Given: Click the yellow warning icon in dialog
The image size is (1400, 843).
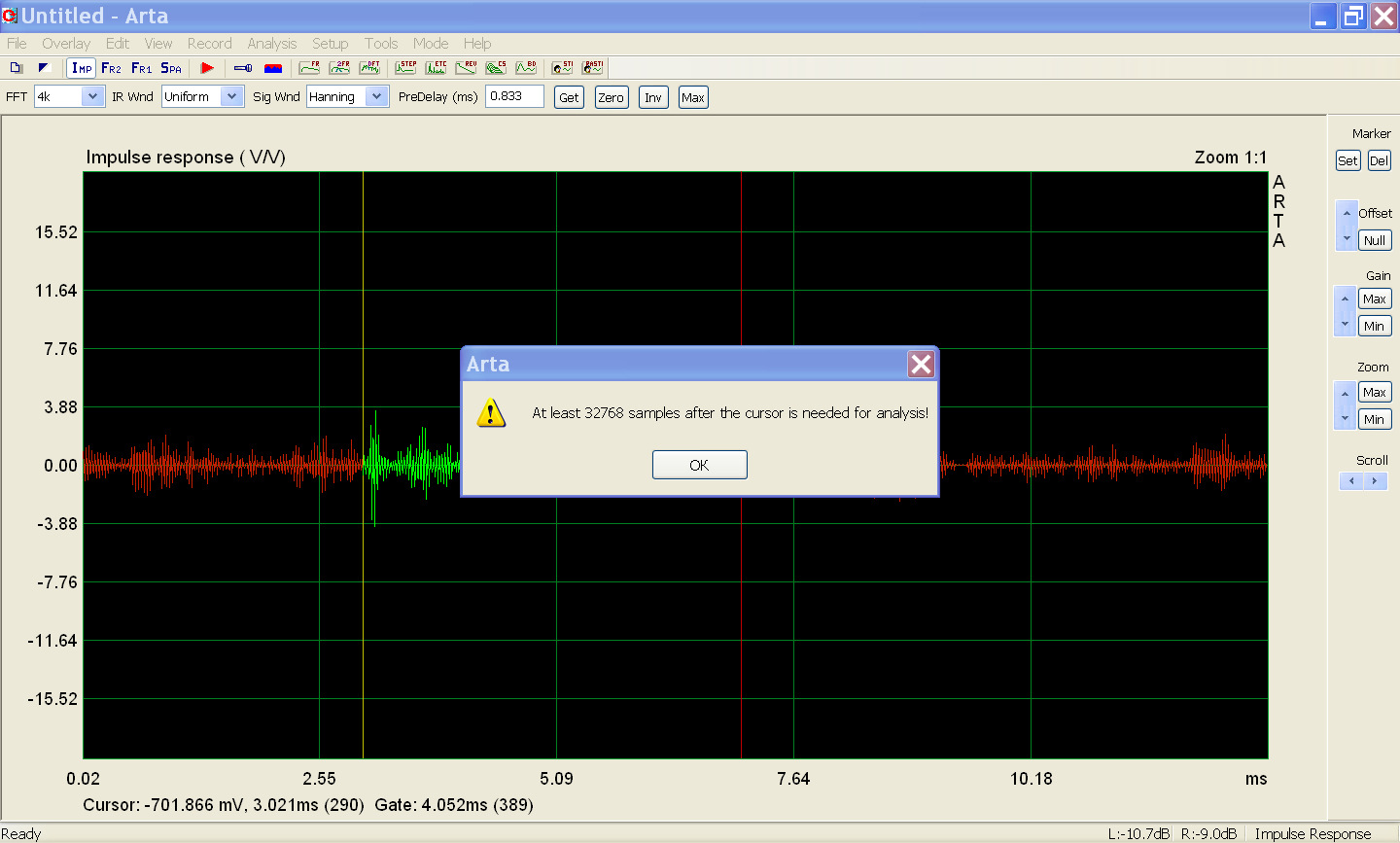Looking at the screenshot, I should coord(491,413).
